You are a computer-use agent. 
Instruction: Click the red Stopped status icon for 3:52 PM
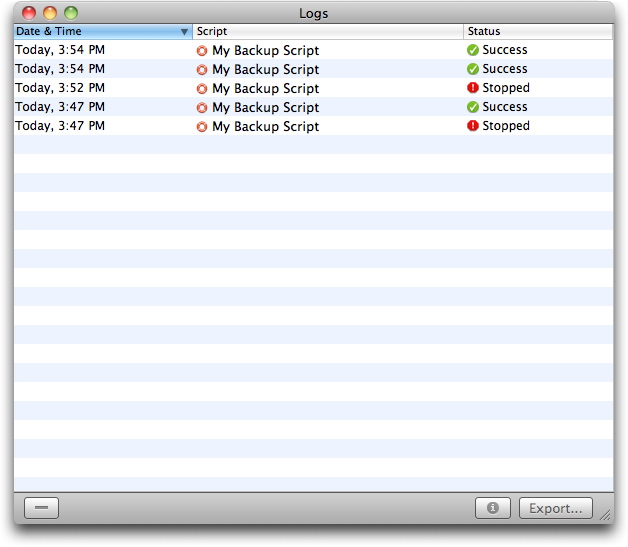pos(473,88)
